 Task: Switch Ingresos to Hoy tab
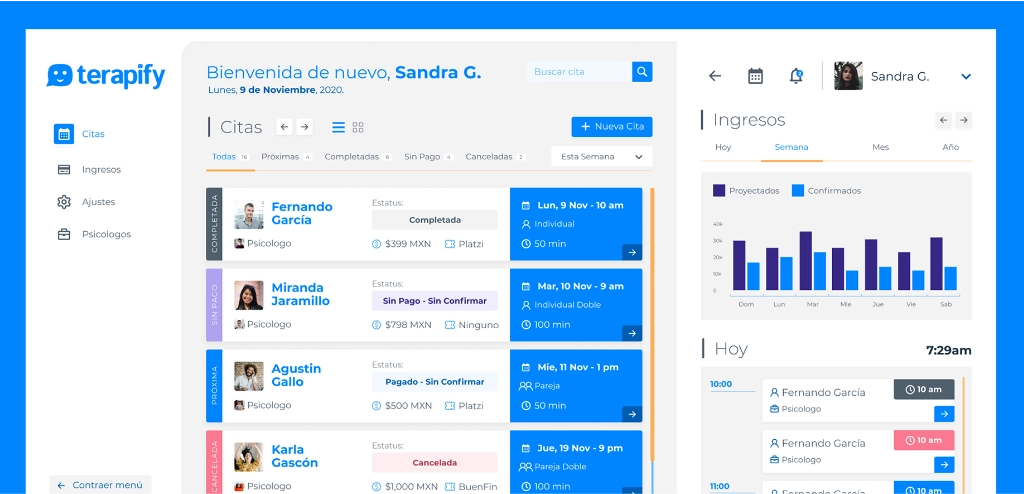click(723, 147)
